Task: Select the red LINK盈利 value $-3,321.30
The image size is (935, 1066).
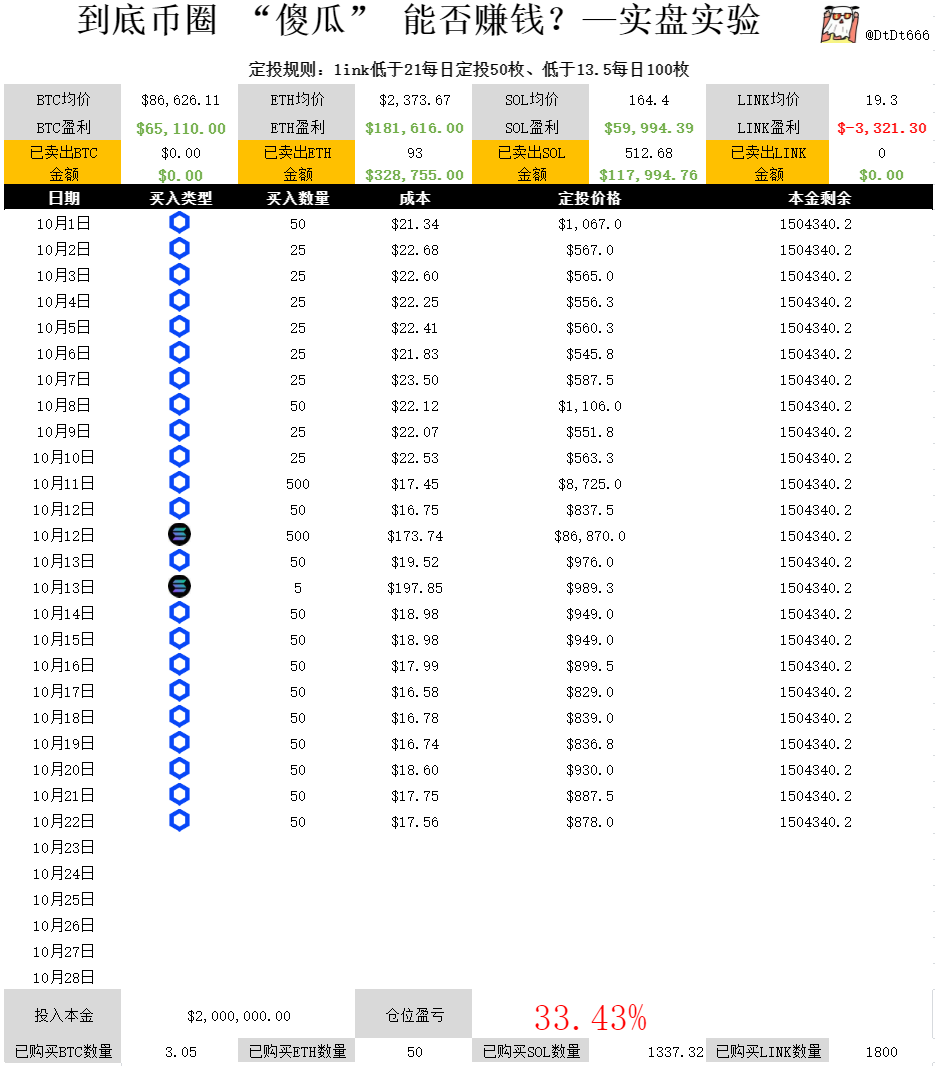Action: point(881,129)
